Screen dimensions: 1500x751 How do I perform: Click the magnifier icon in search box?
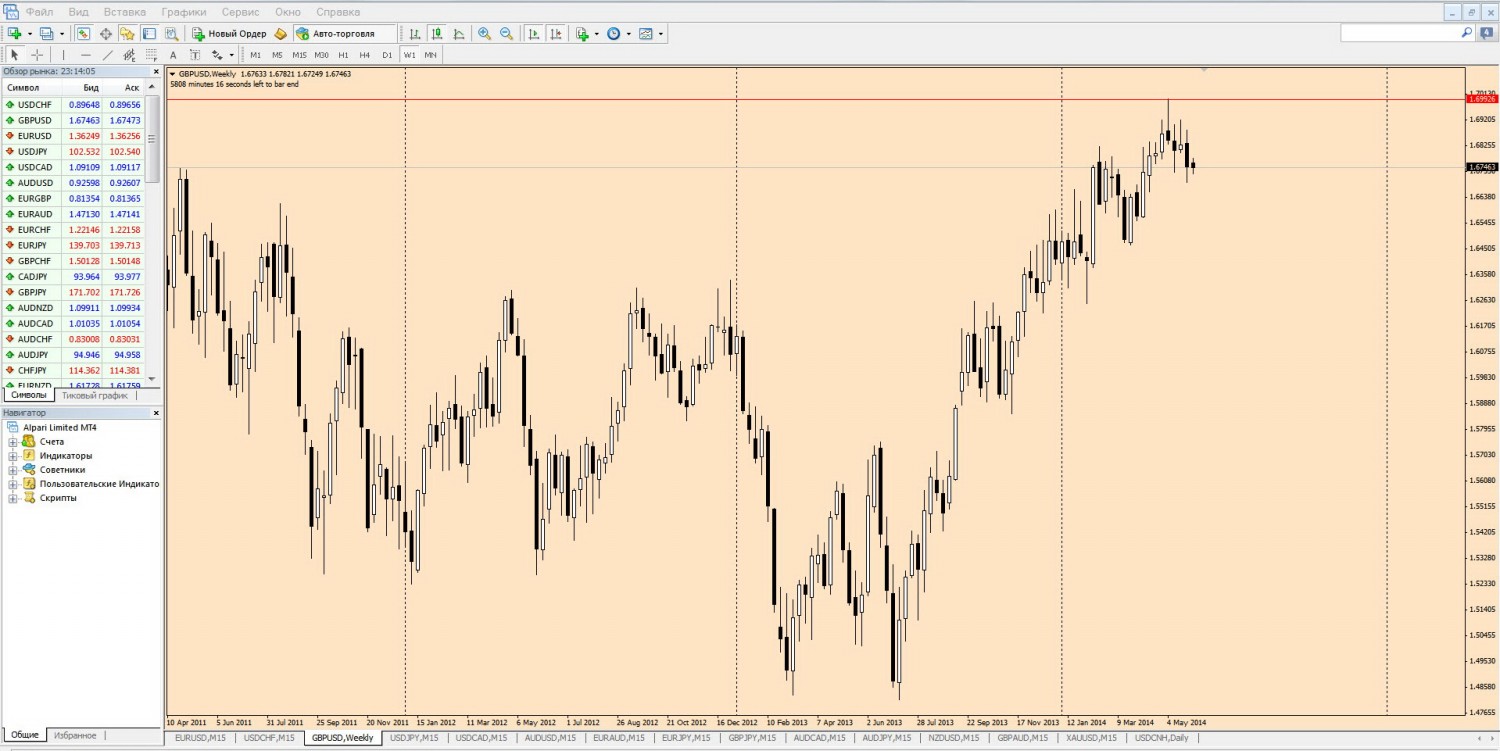1467,33
